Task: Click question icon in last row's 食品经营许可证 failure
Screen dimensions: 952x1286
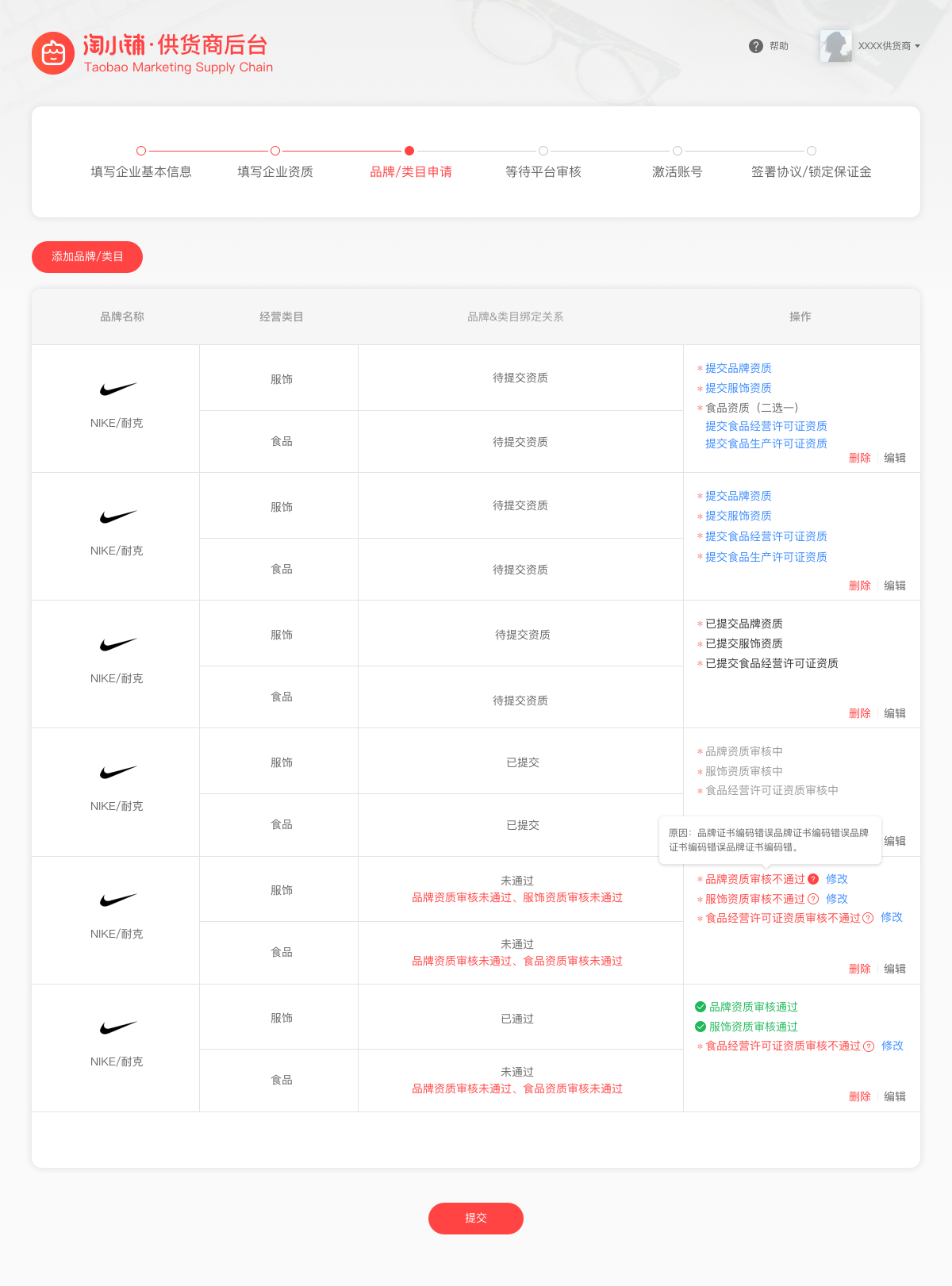Action: [869, 1046]
